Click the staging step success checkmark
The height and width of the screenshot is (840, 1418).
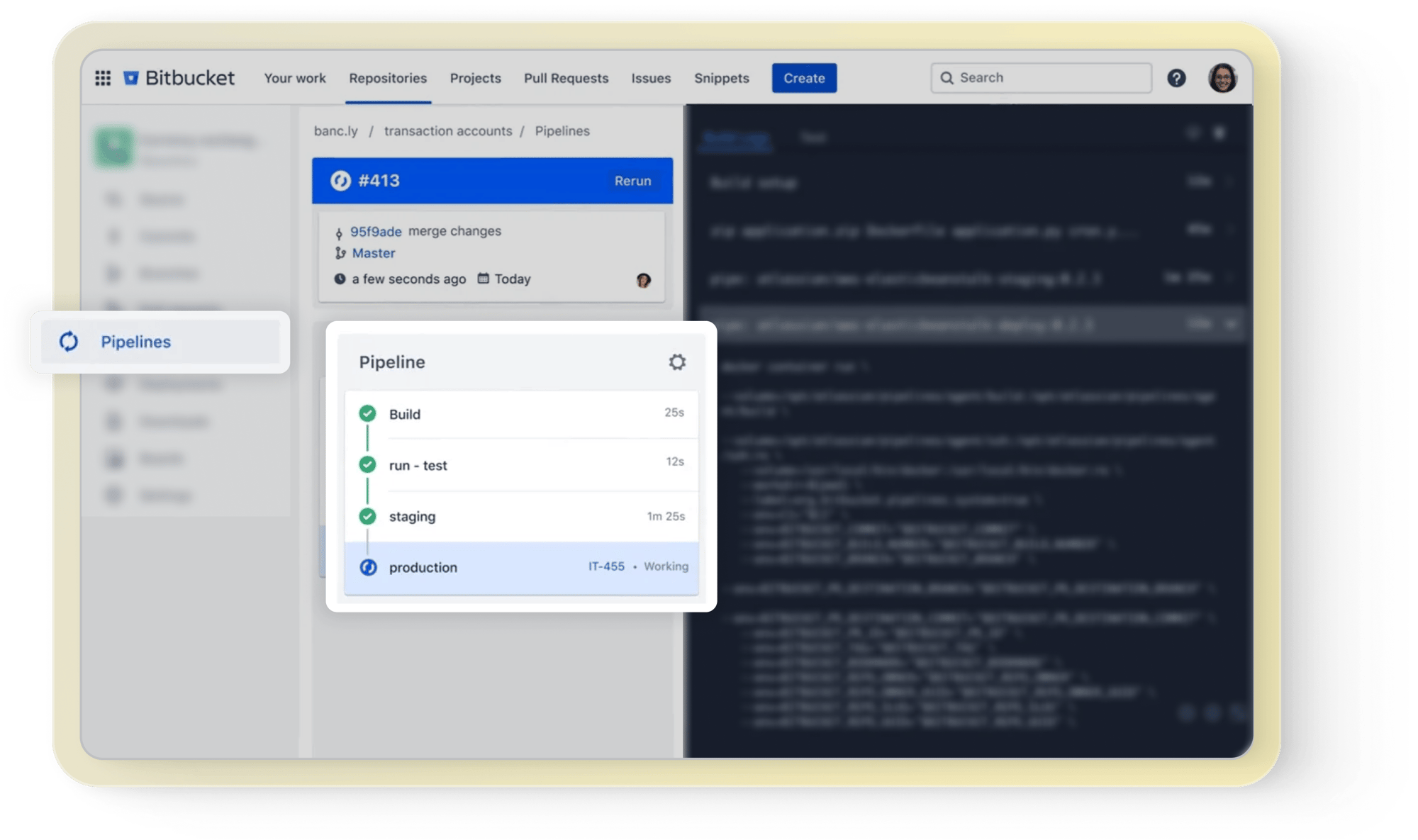367,516
